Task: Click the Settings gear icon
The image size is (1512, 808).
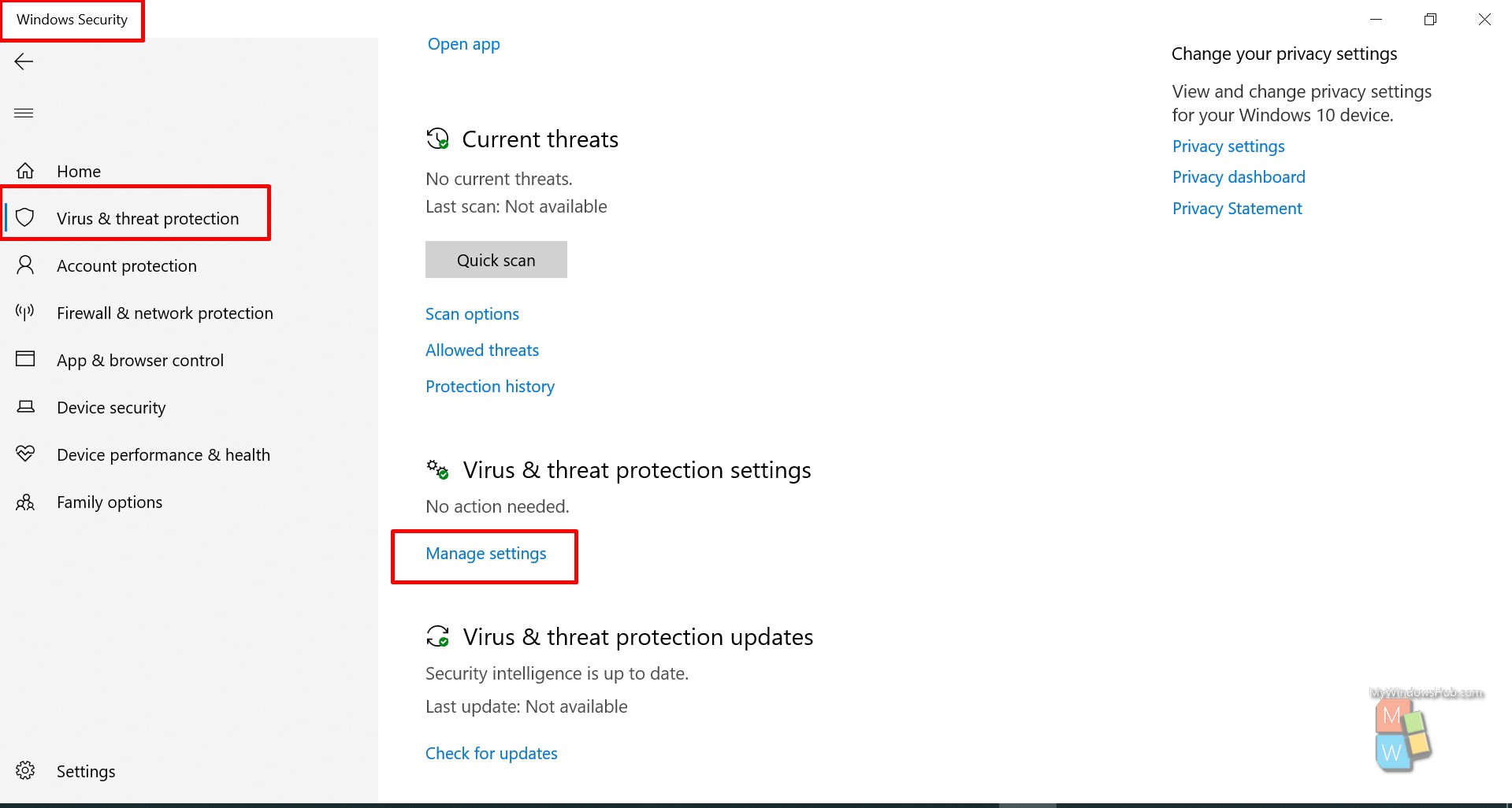Action: coord(25,770)
